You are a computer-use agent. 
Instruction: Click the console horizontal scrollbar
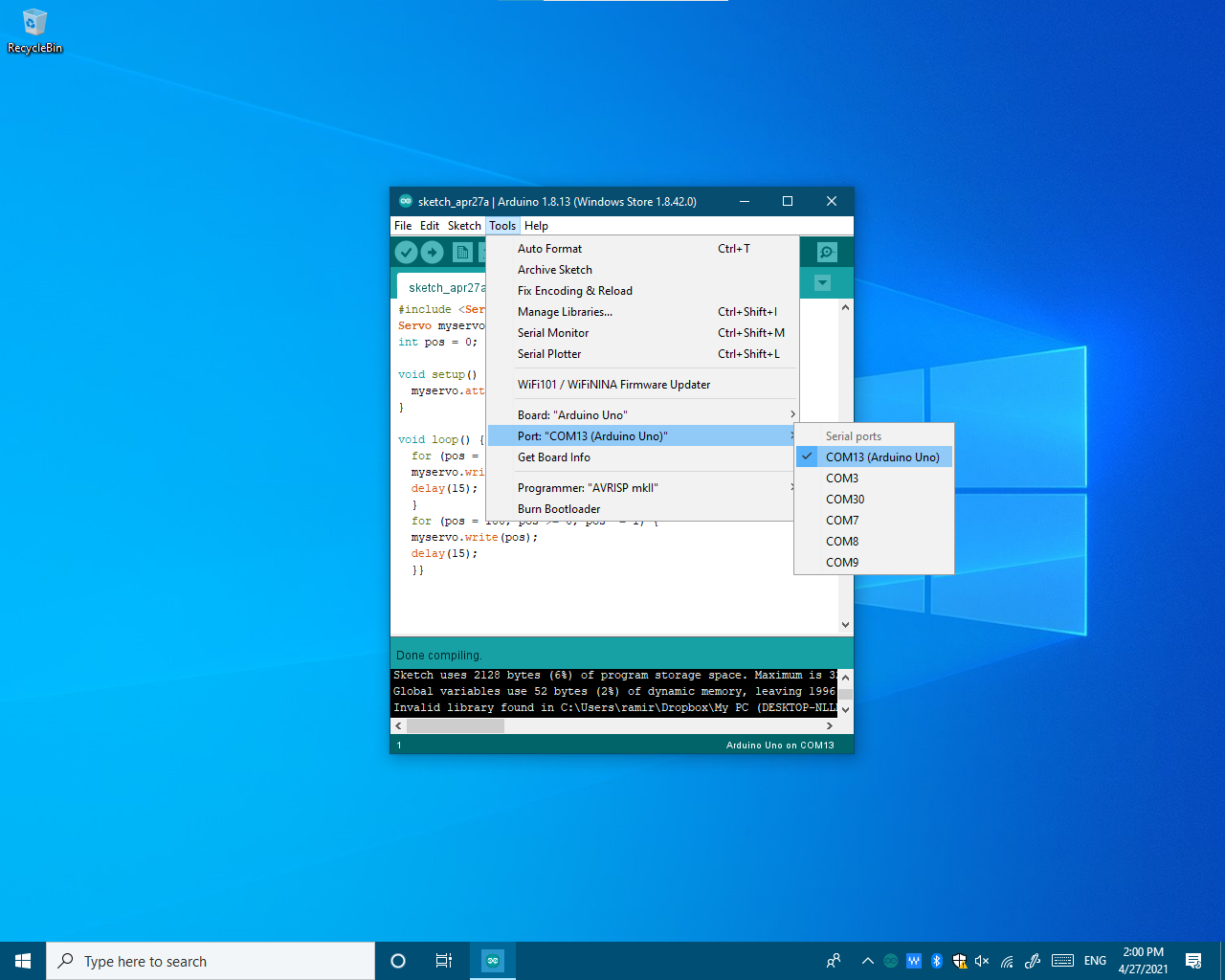click(456, 725)
